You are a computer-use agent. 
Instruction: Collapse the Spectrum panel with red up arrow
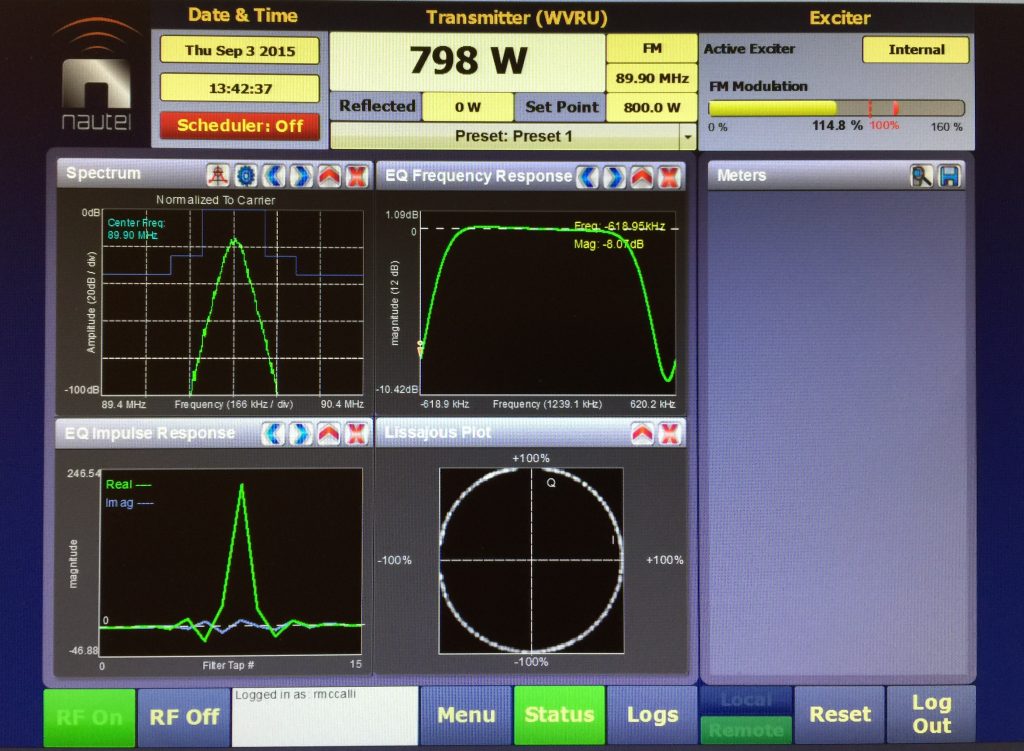click(329, 175)
